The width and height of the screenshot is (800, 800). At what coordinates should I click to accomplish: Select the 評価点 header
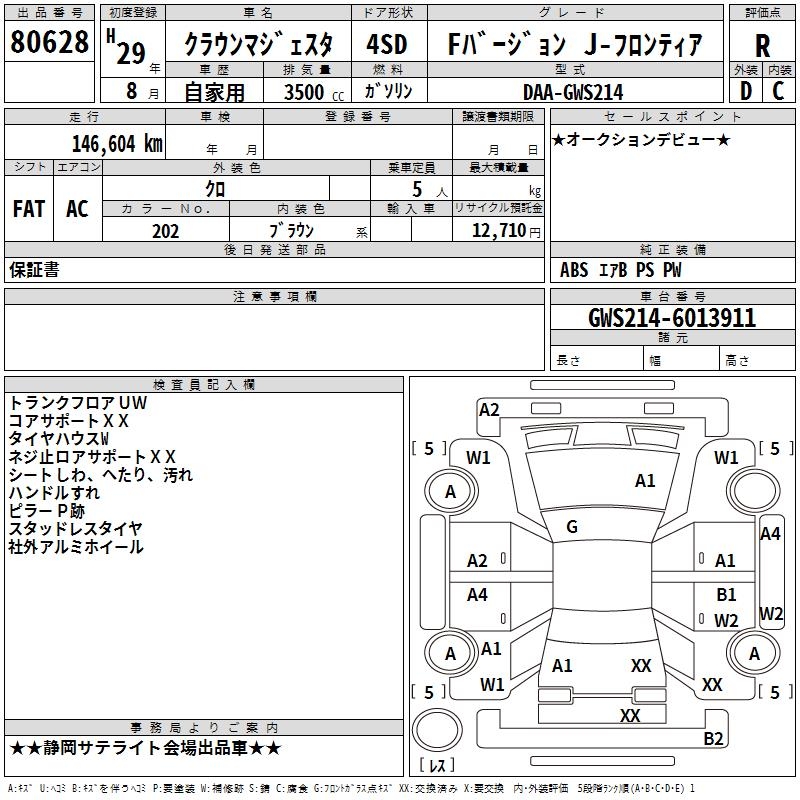[x=762, y=13]
